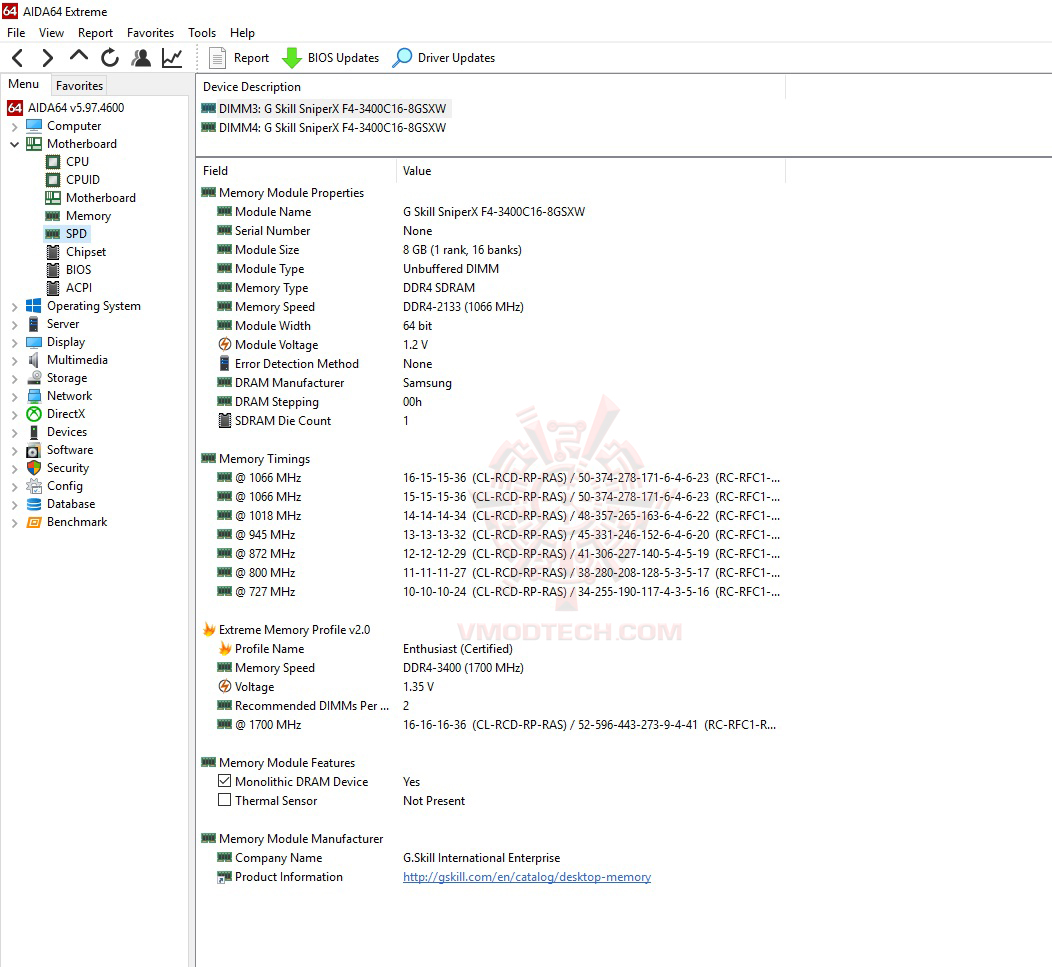Image resolution: width=1052 pixels, height=967 pixels.
Task: Select the Memory tree item
Action: pyautogui.click(x=78, y=216)
